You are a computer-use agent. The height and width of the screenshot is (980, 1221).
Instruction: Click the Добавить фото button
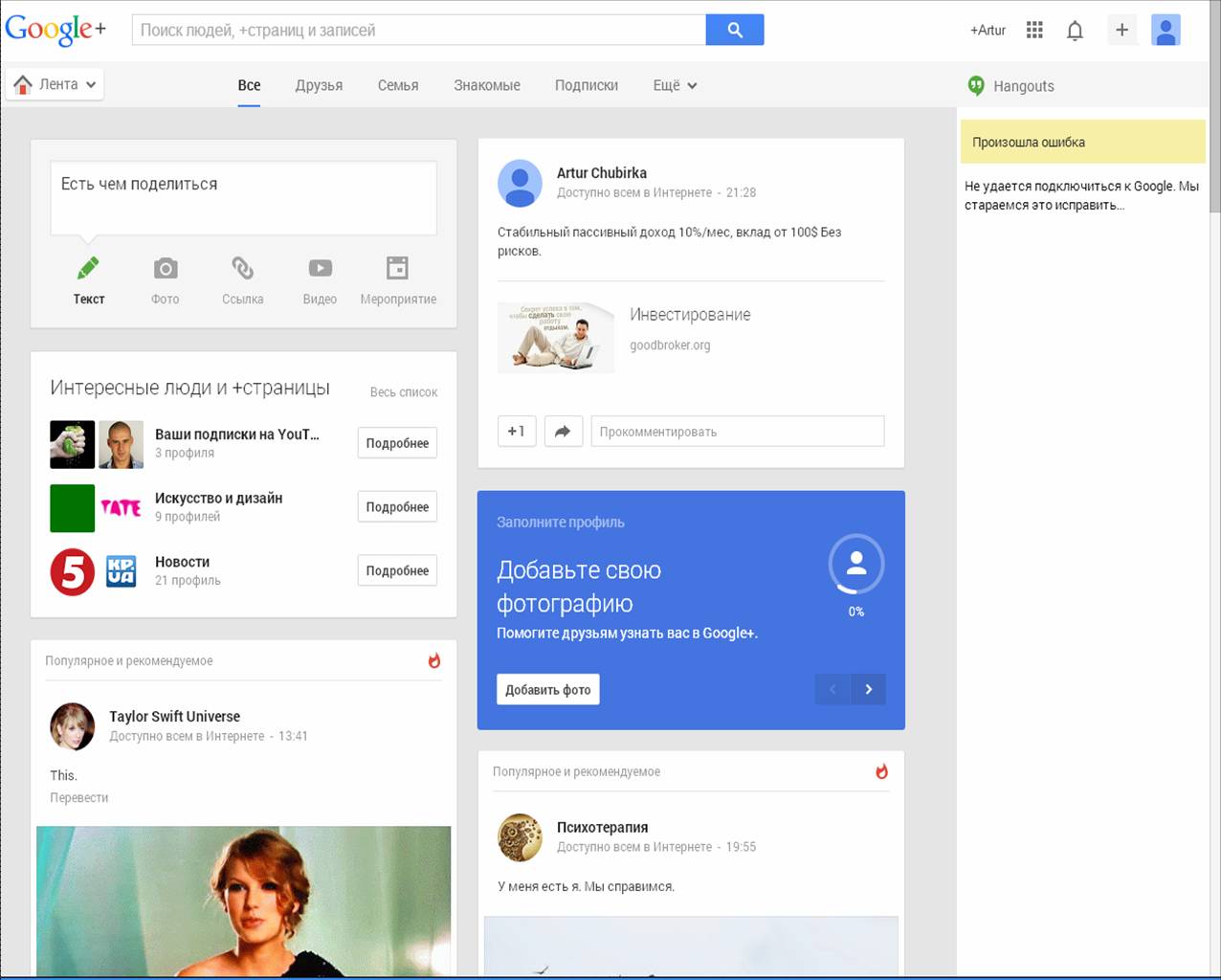(547, 690)
